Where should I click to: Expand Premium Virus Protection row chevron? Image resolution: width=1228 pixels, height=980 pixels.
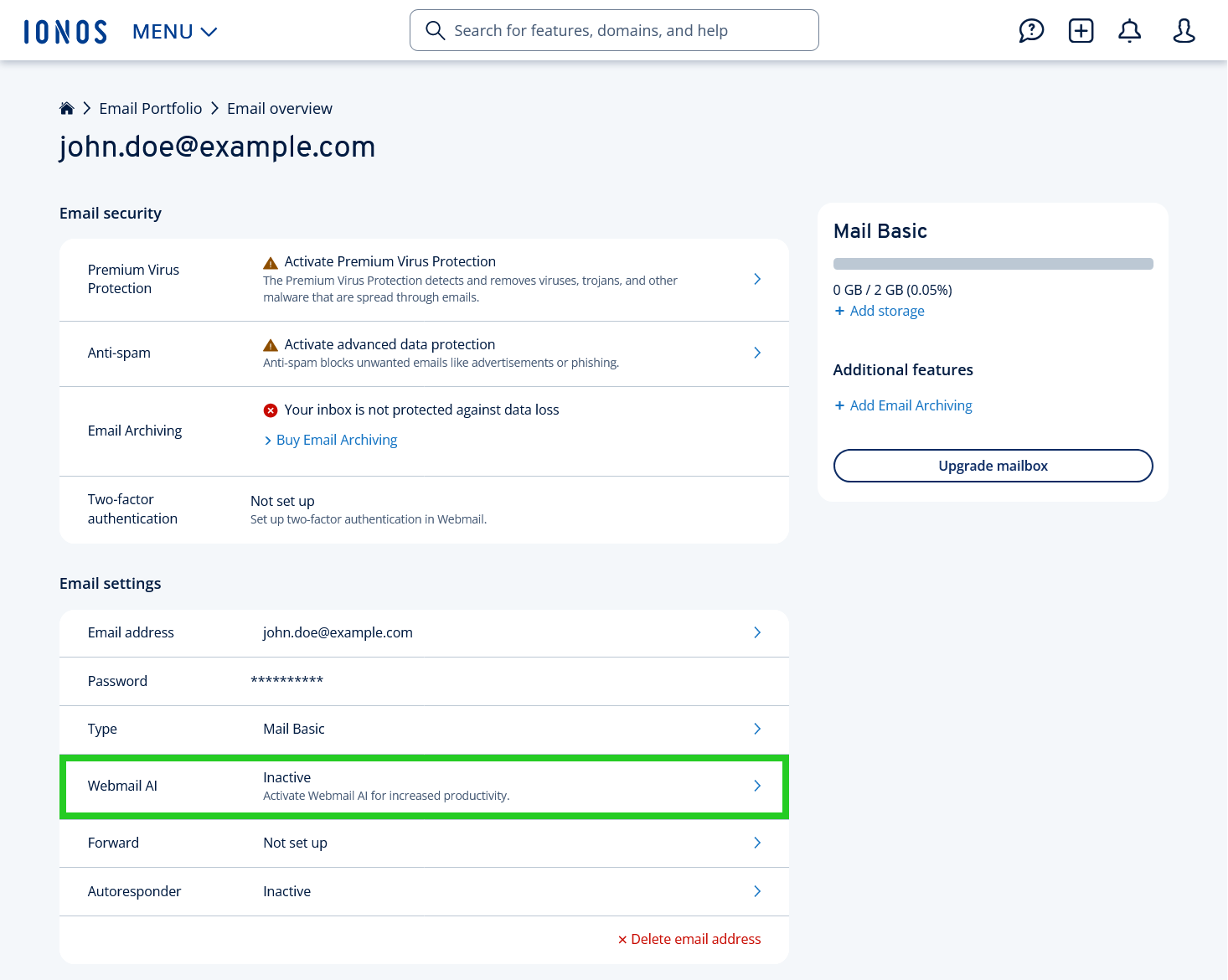pos(757,279)
